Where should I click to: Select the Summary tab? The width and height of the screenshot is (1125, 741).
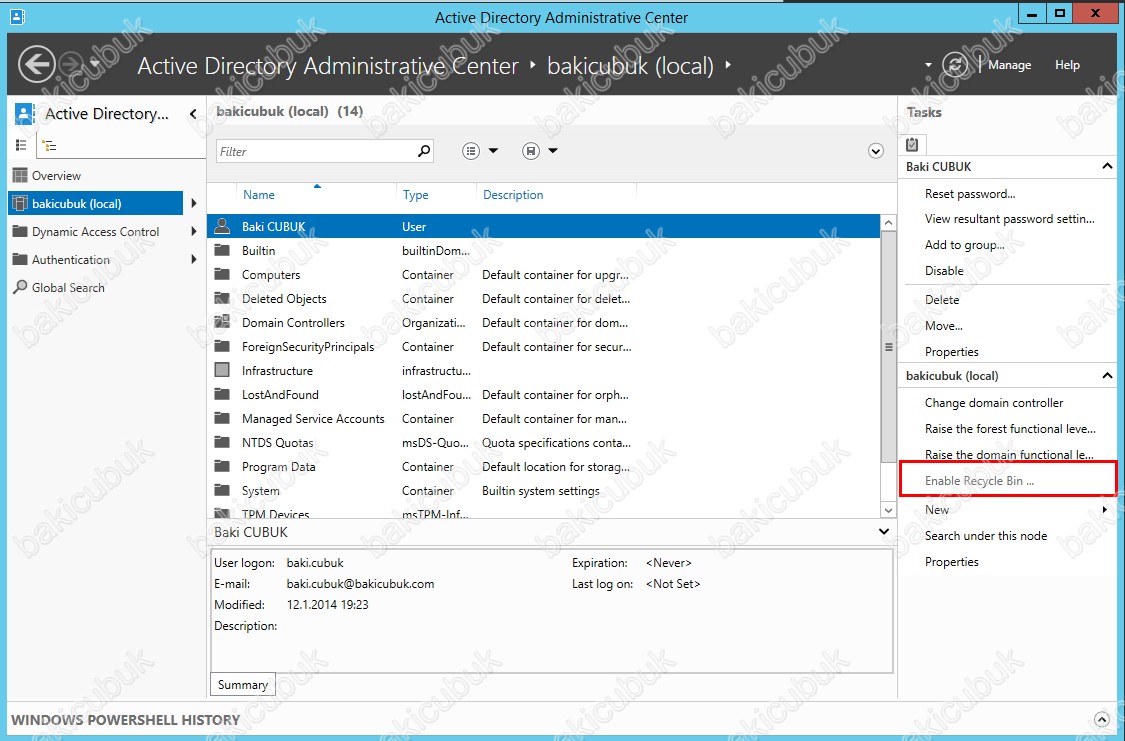coord(243,684)
